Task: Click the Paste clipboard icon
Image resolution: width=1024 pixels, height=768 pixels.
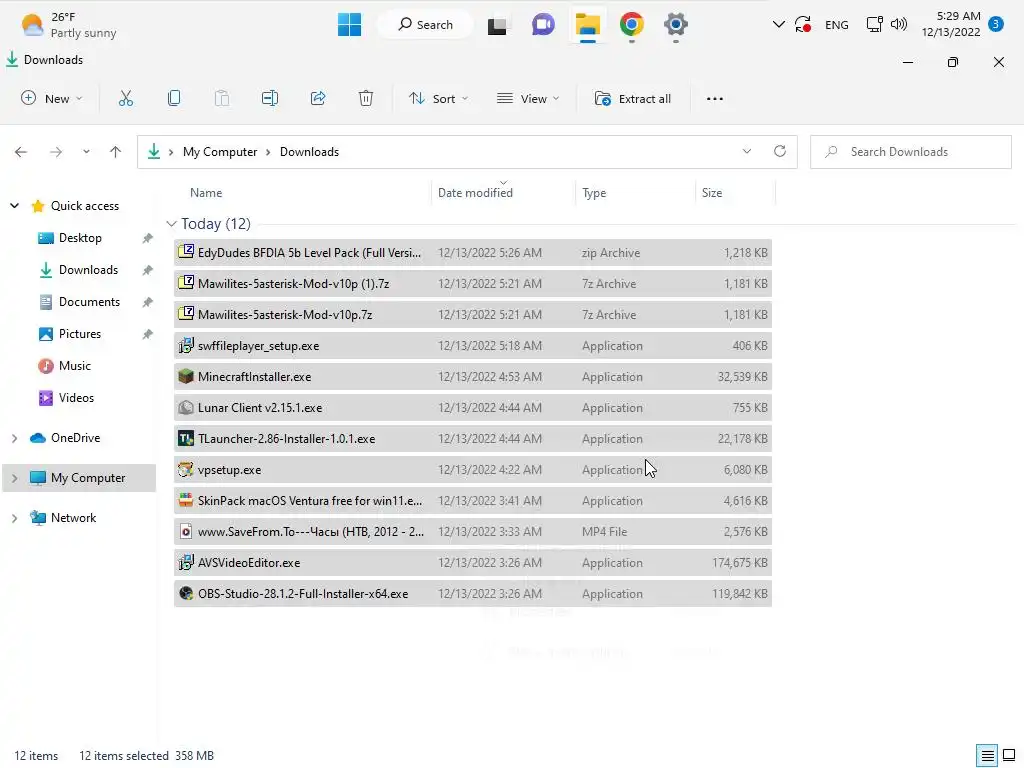Action: tap(222, 99)
